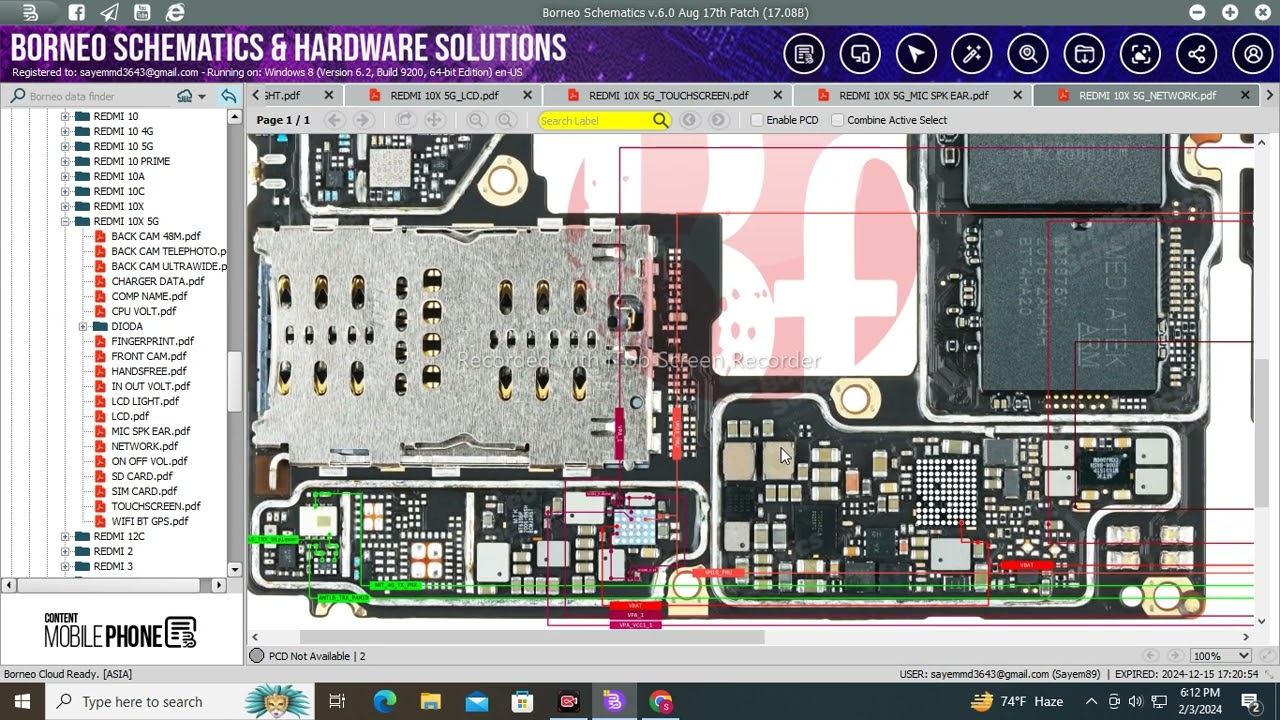Open the Telegram paper-plane icon

click(110, 13)
